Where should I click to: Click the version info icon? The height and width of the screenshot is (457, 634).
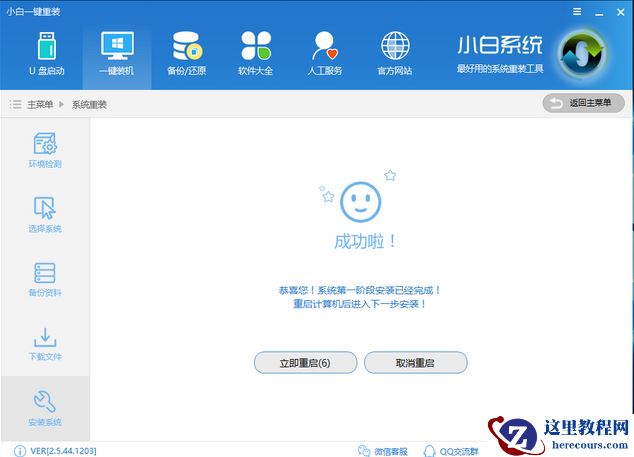tap(20, 451)
